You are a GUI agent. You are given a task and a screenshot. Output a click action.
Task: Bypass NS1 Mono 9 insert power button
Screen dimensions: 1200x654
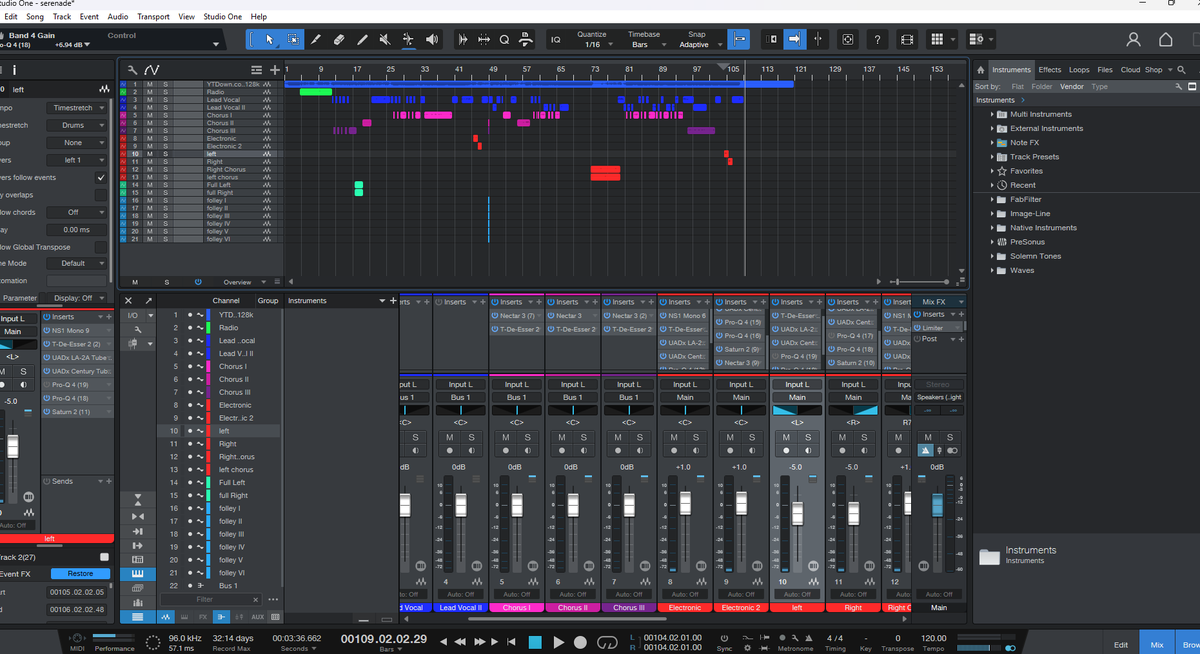(46, 330)
